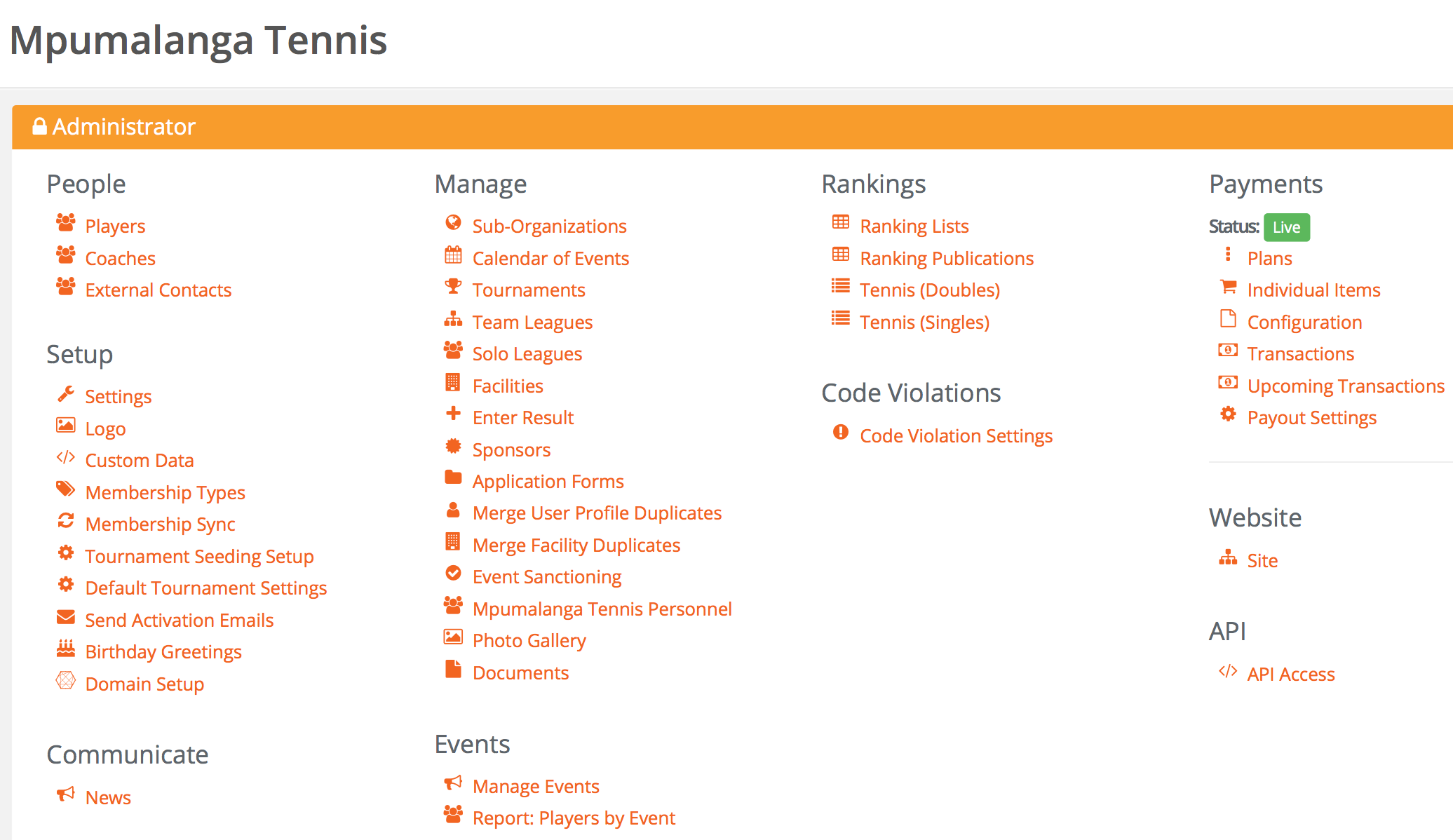Click the money icon beside Transactions
The width and height of the screenshot is (1453, 840).
1229,351
